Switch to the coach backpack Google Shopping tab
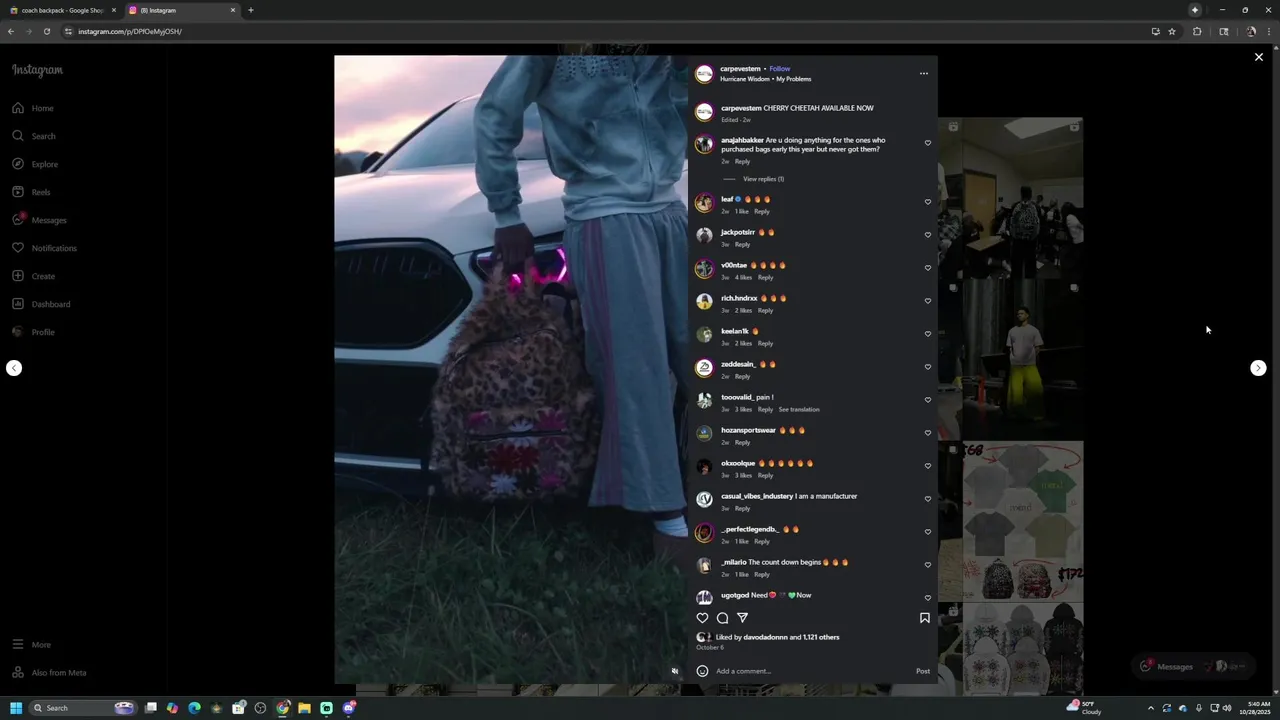The height and width of the screenshot is (720, 1280). [x=63, y=10]
